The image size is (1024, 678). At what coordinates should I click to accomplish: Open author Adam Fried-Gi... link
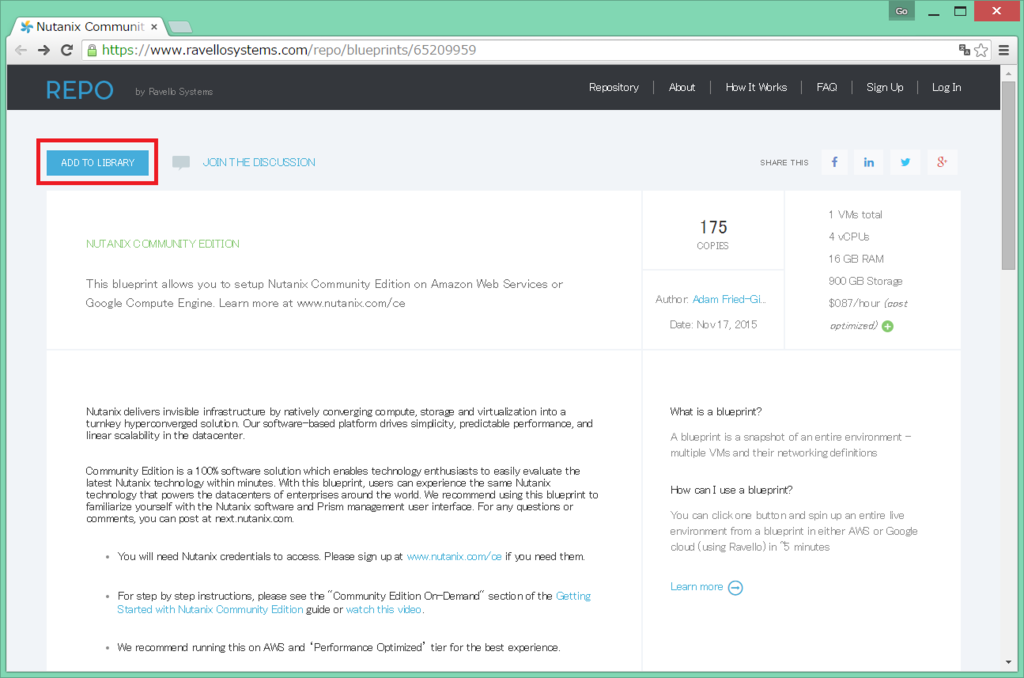(729, 299)
